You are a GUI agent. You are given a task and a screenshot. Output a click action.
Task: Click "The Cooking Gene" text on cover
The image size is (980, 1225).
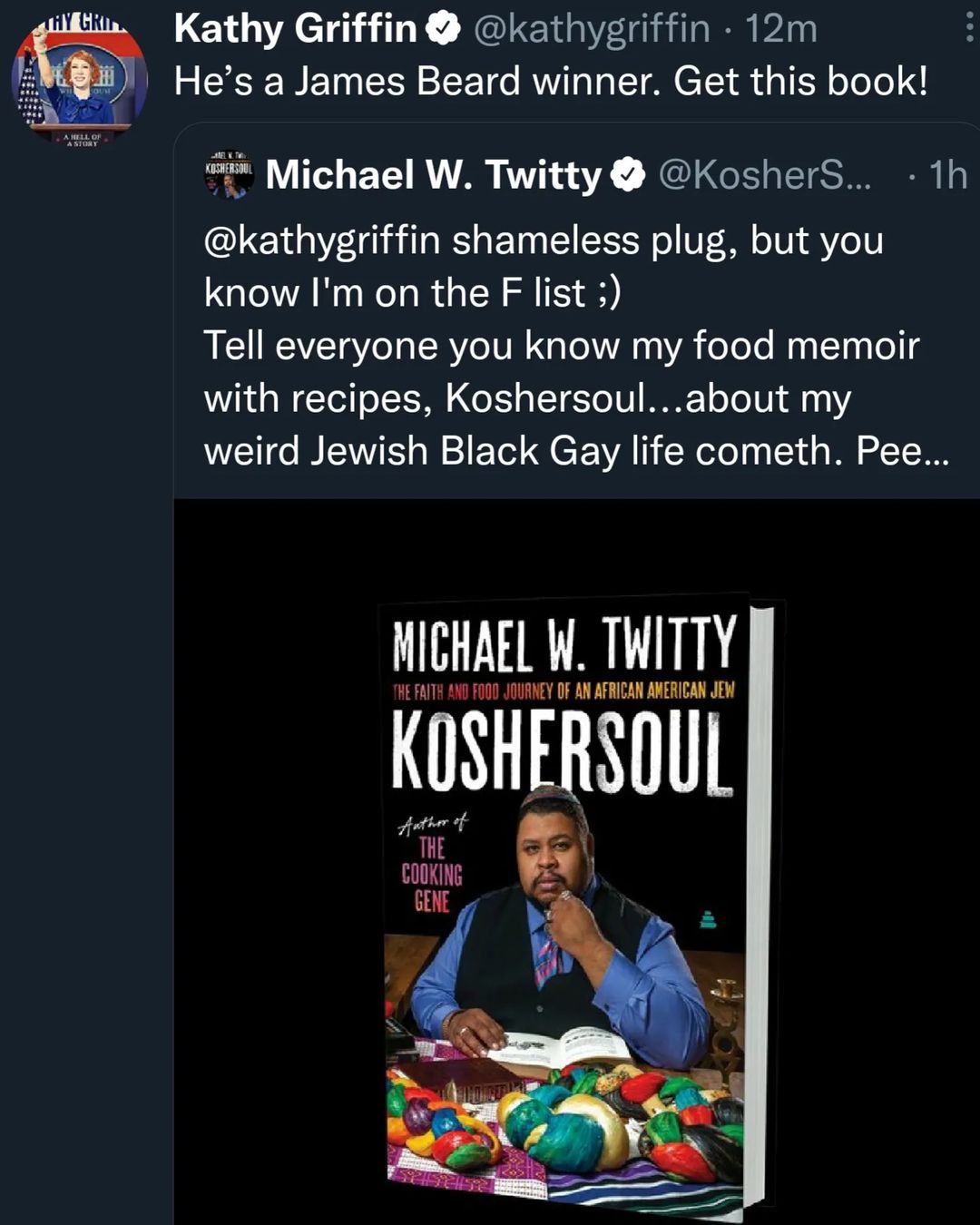432,874
